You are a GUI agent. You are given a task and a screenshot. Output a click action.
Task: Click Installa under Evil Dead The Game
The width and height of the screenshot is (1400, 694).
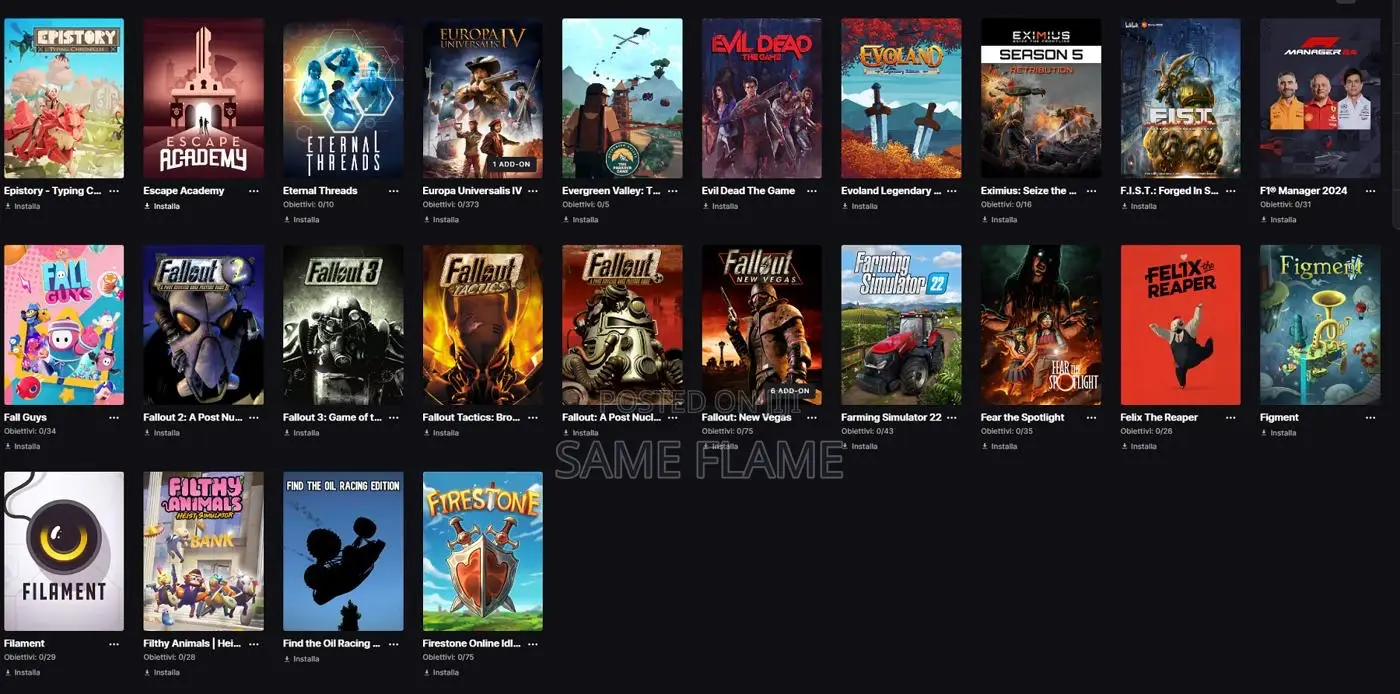click(721, 207)
